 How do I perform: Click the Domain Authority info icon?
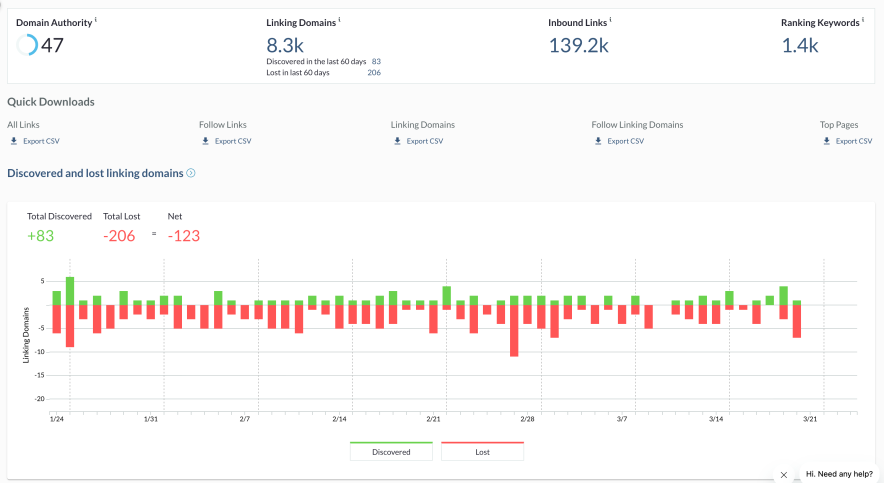(96, 20)
